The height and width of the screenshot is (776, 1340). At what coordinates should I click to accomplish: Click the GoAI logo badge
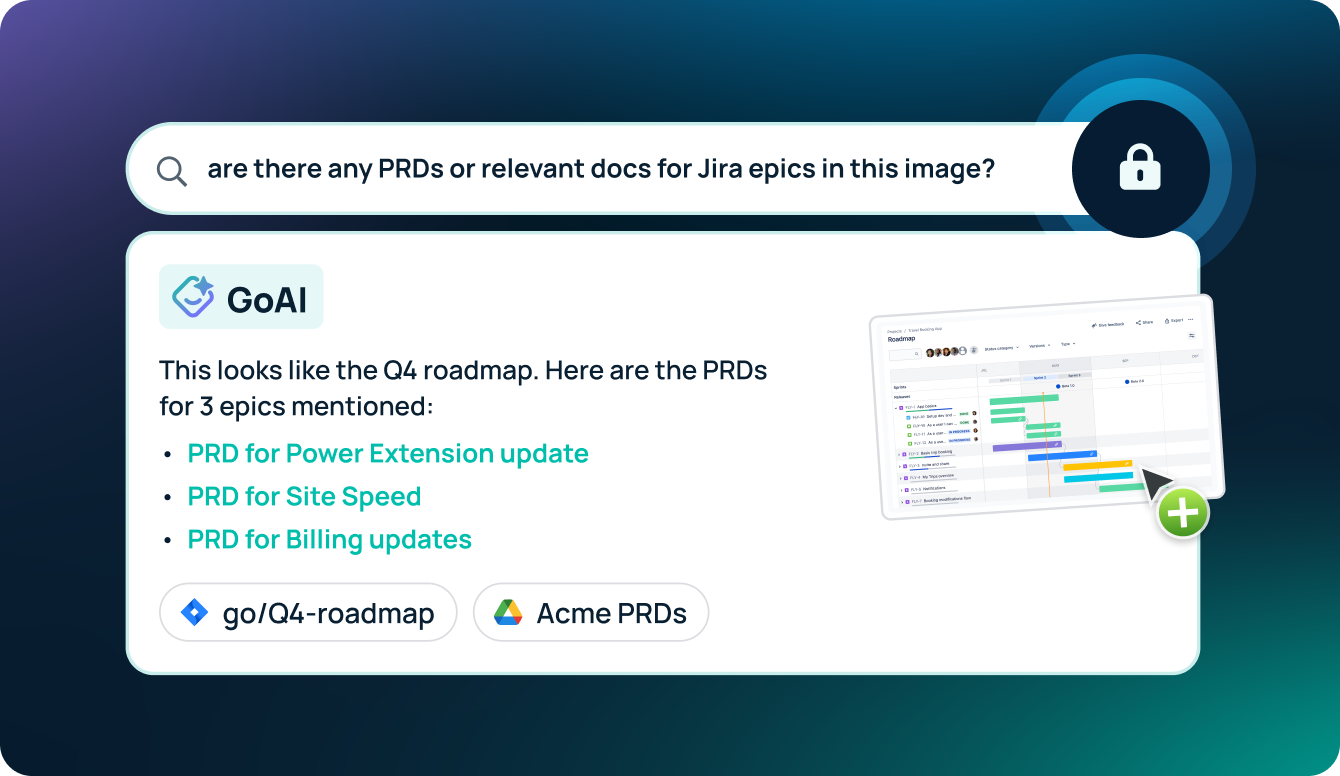click(241, 297)
